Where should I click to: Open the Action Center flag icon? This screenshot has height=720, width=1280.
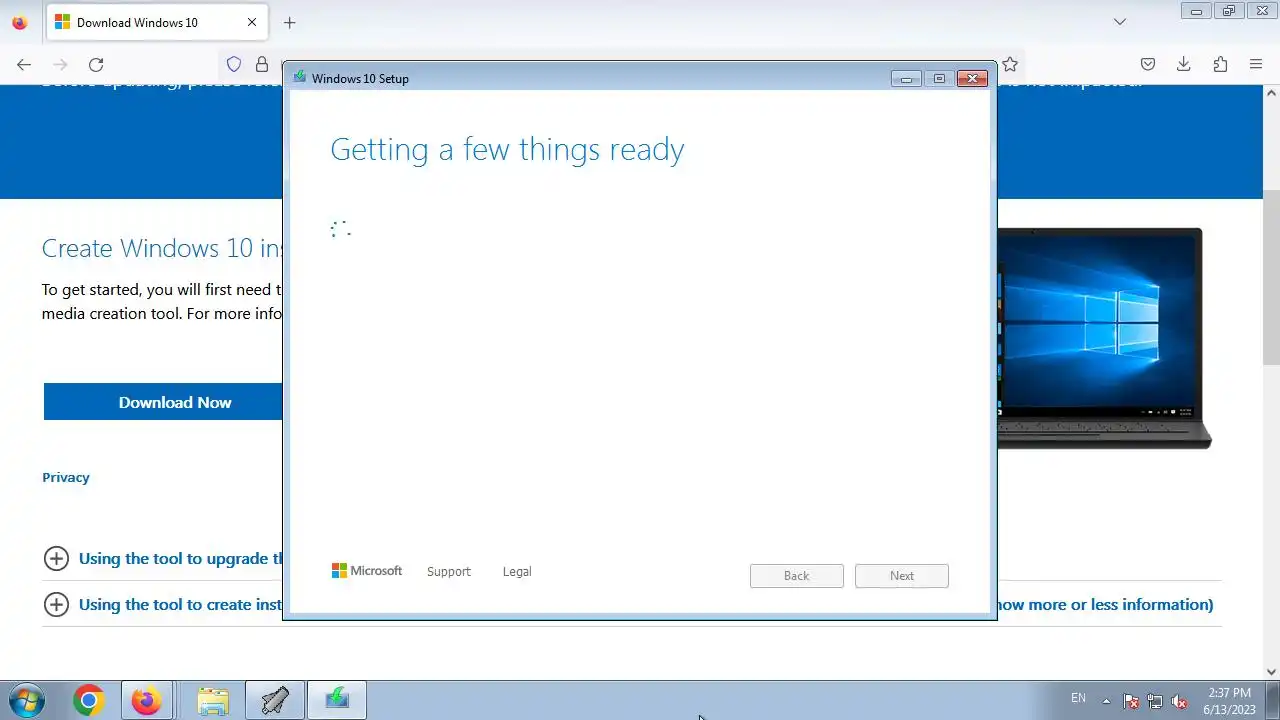click(x=1131, y=701)
